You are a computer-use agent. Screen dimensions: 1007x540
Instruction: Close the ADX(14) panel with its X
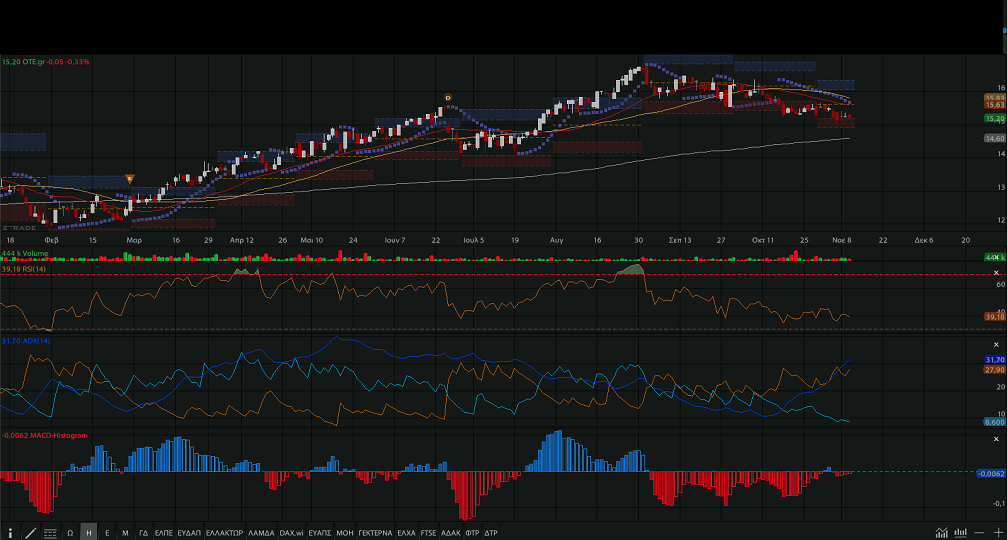pyautogui.click(x=997, y=345)
